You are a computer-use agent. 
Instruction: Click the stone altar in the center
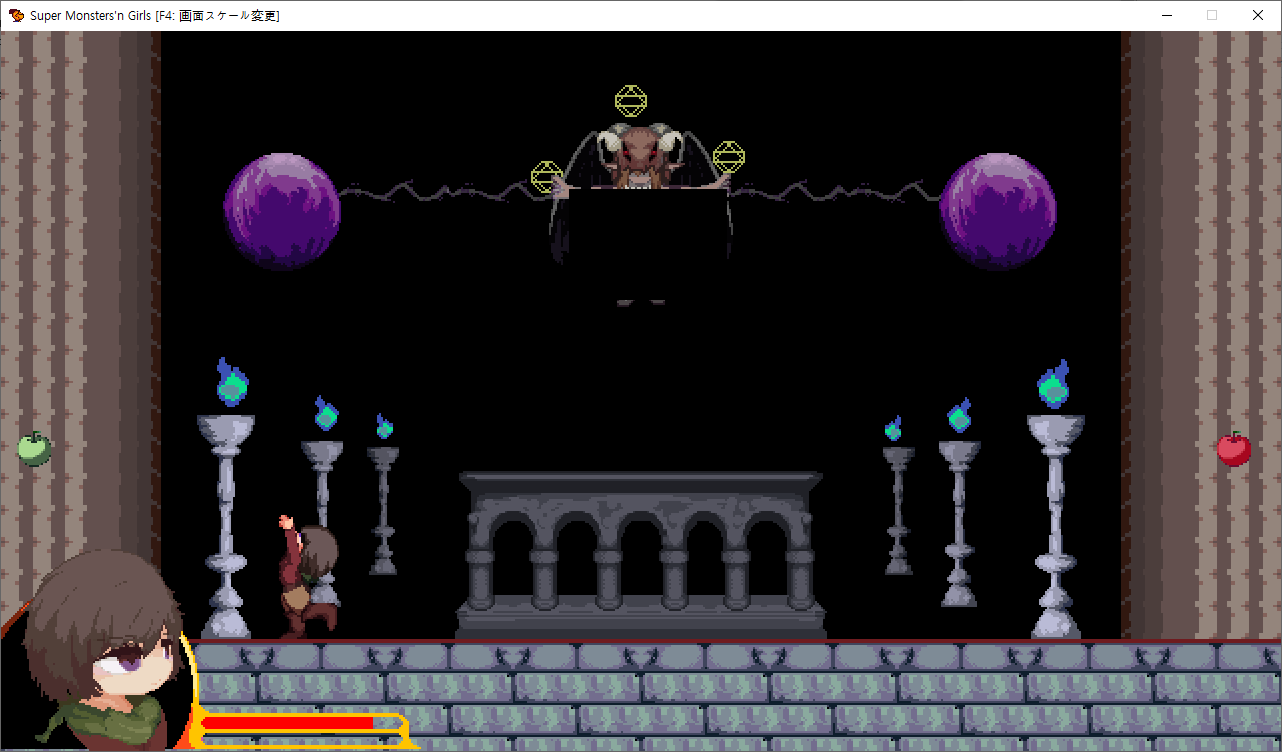tap(641, 555)
